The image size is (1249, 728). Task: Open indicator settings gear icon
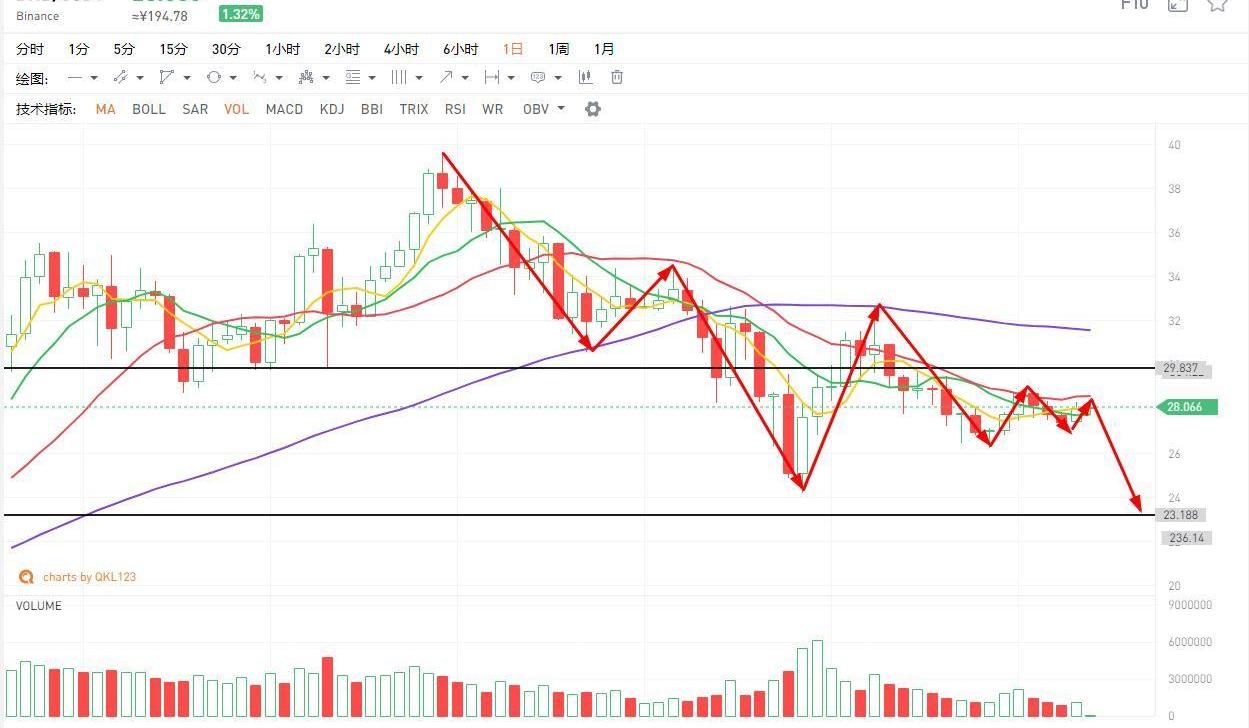point(593,109)
